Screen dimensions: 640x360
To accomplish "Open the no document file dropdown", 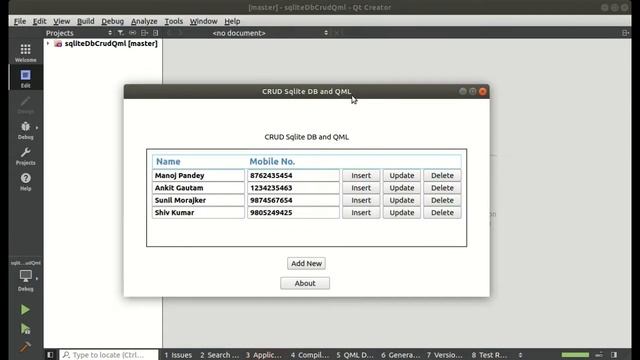I will pyautogui.click(x=269, y=33).
